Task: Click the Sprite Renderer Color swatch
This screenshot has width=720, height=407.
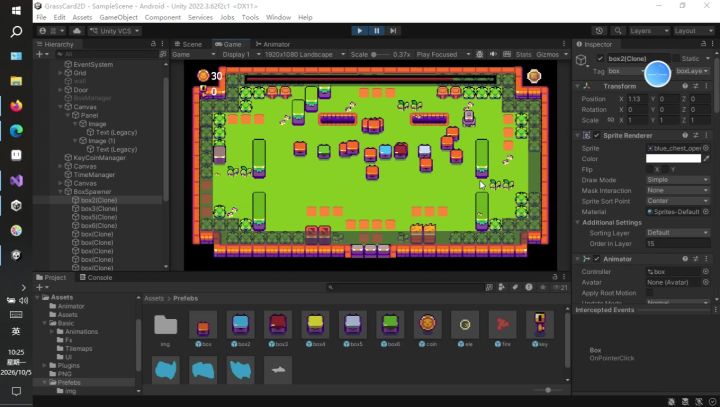Action: [x=673, y=158]
